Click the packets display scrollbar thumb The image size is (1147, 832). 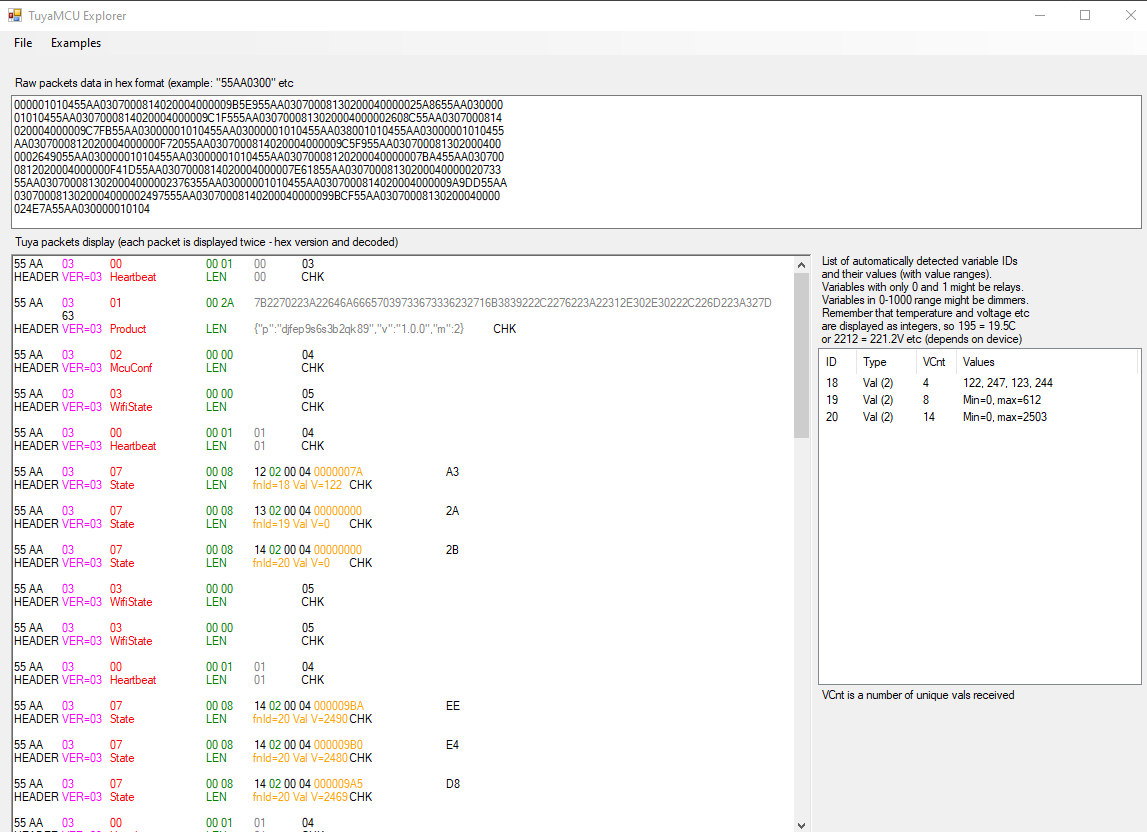[802, 356]
